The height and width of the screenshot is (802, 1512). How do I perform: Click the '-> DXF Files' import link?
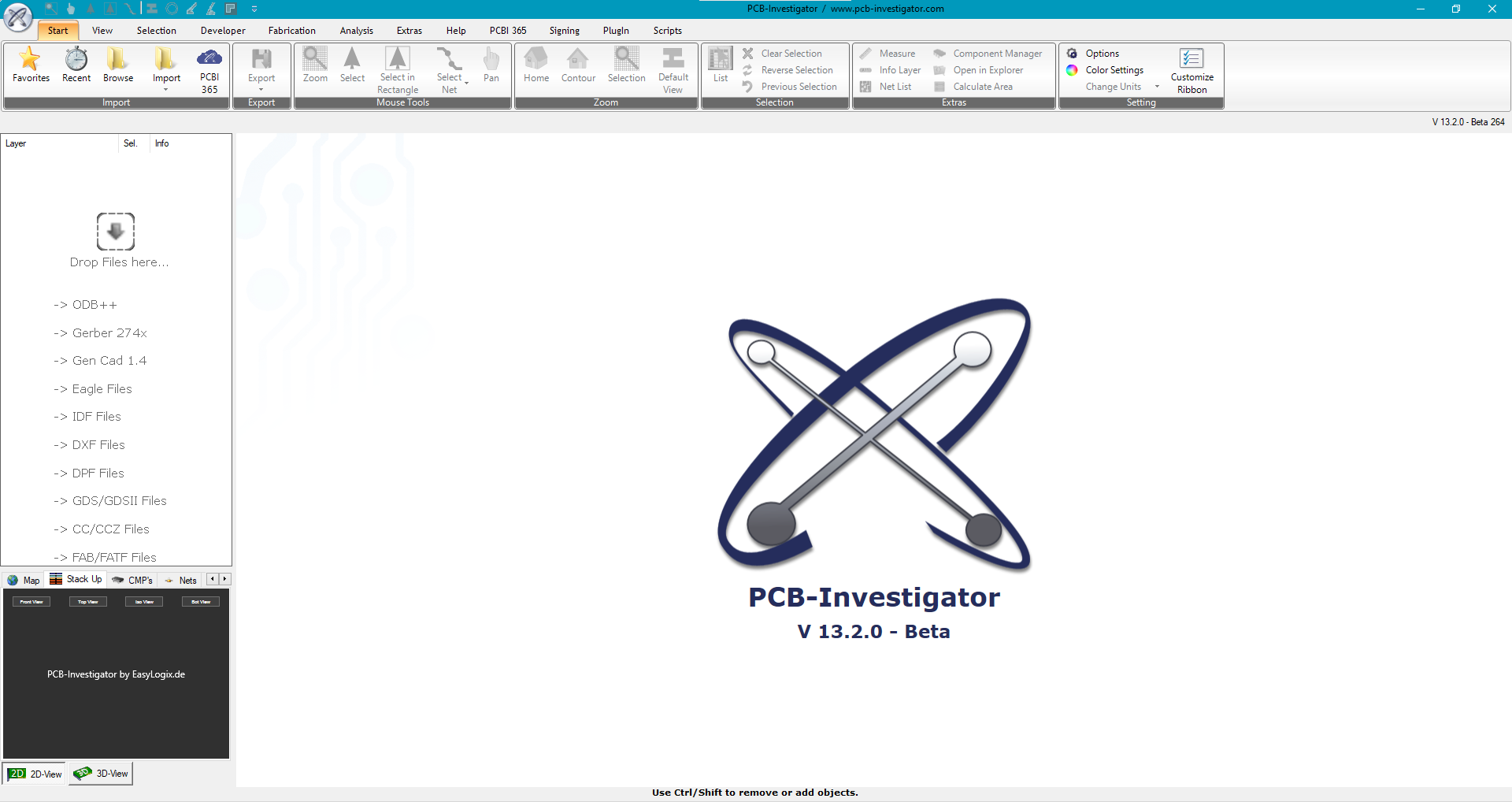89,445
